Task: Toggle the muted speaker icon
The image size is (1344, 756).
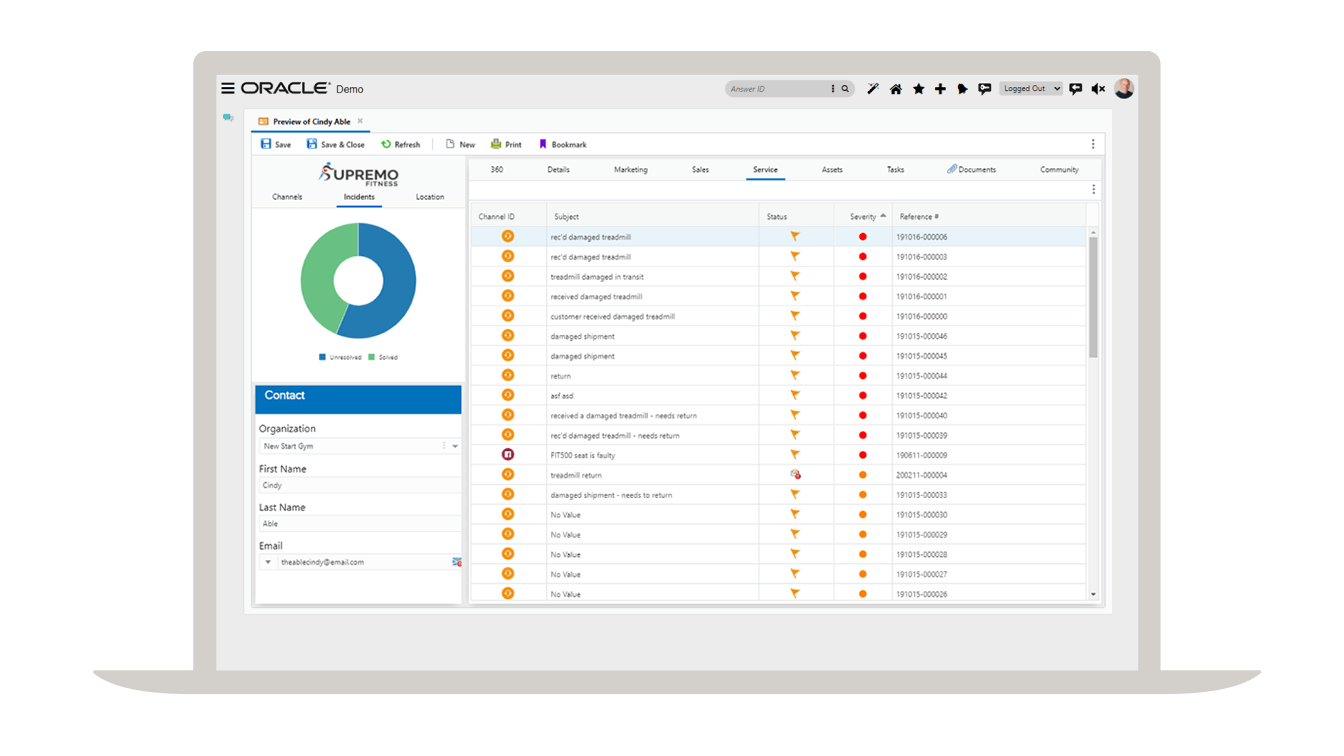Action: [x=1098, y=89]
